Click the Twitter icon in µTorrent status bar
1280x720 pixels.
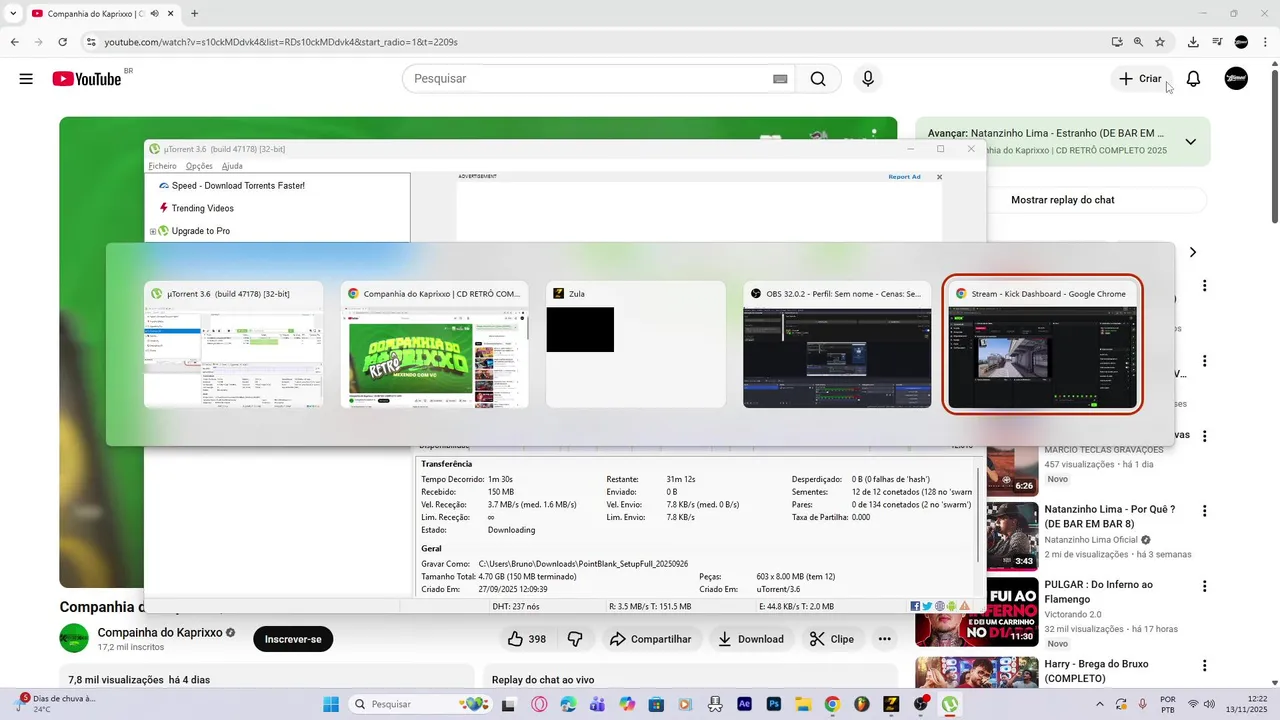coord(927,606)
